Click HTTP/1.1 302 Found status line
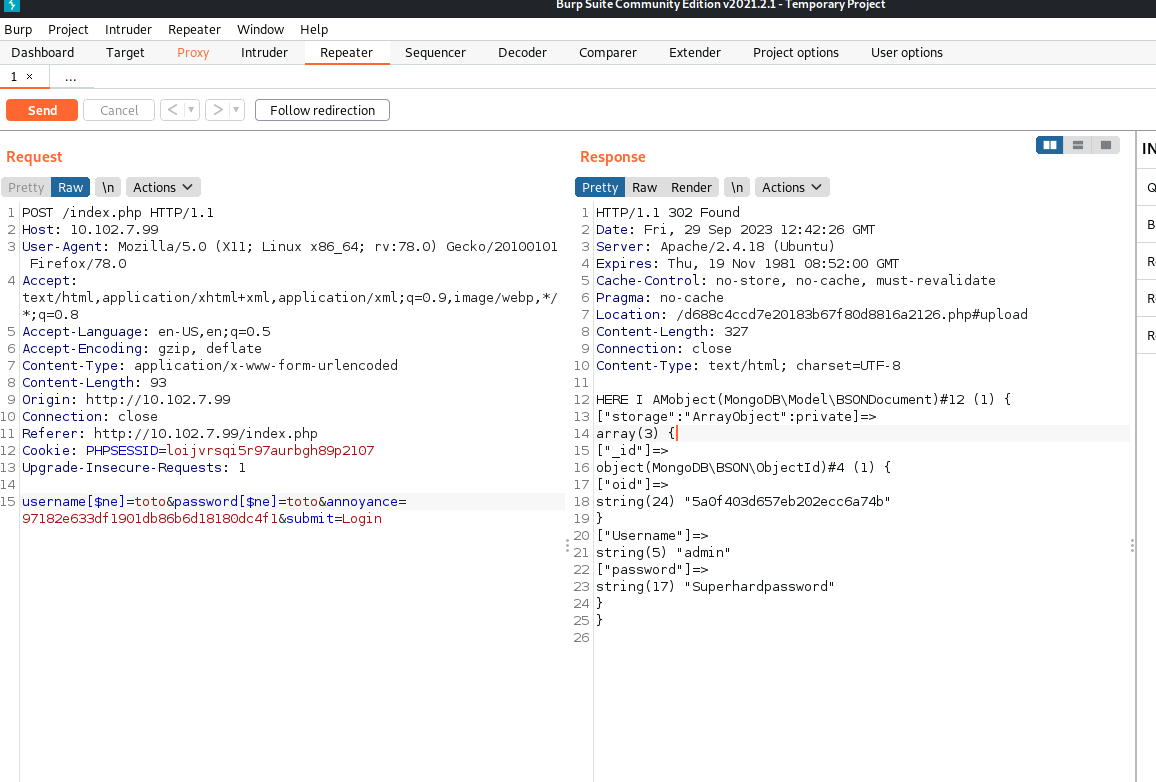 pos(667,213)
